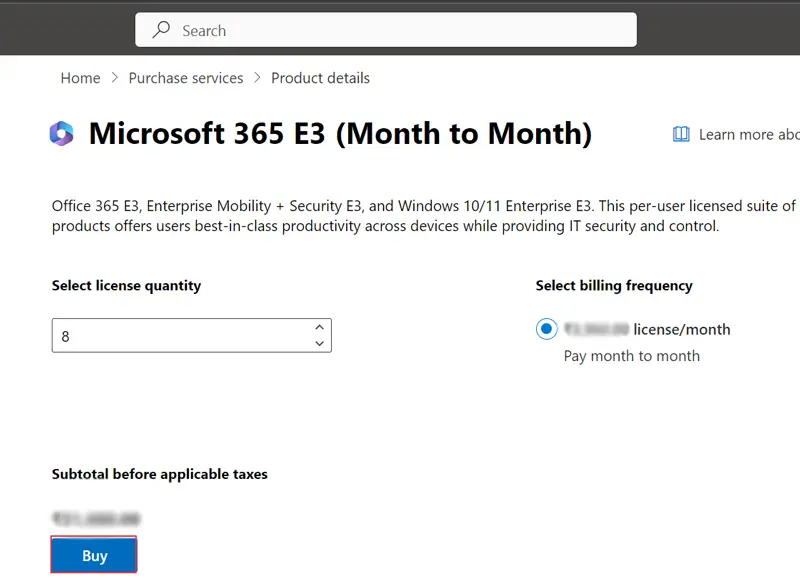Click inside the license quantity field
Image resolution: width=800 pixels, height=585 pixels.
(x=180, y=336)
